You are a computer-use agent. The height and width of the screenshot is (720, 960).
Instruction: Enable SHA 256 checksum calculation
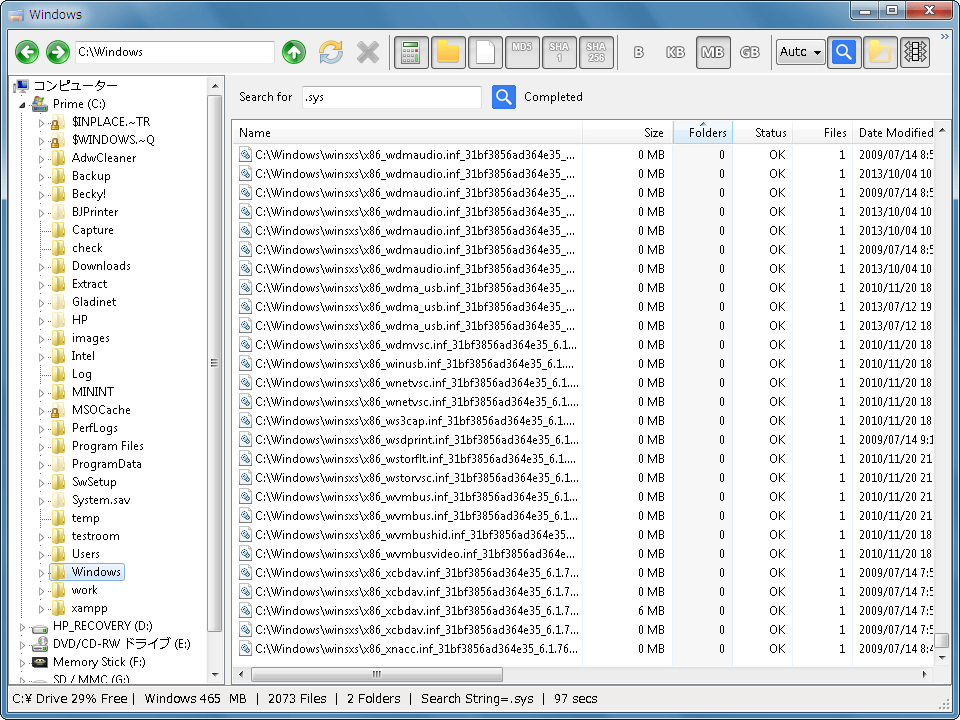(596, 52)
